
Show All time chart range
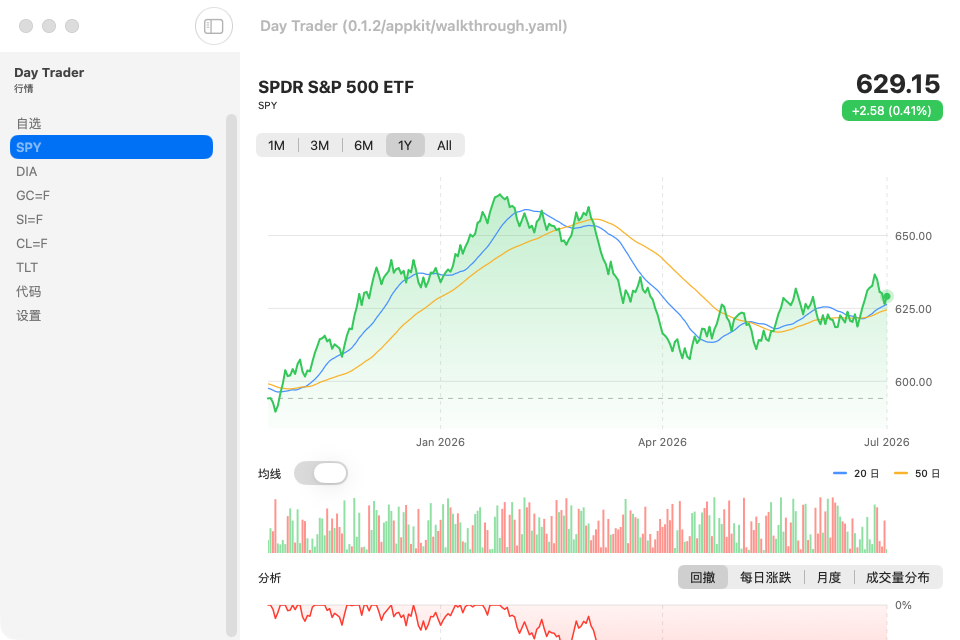(x=444, y=146)
